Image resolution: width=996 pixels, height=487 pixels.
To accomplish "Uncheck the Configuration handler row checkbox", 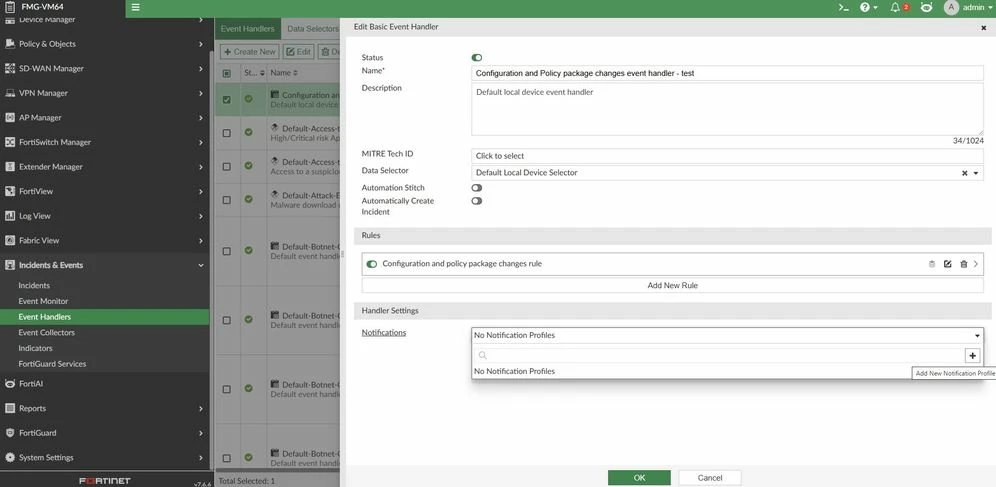I will (227, 100).
